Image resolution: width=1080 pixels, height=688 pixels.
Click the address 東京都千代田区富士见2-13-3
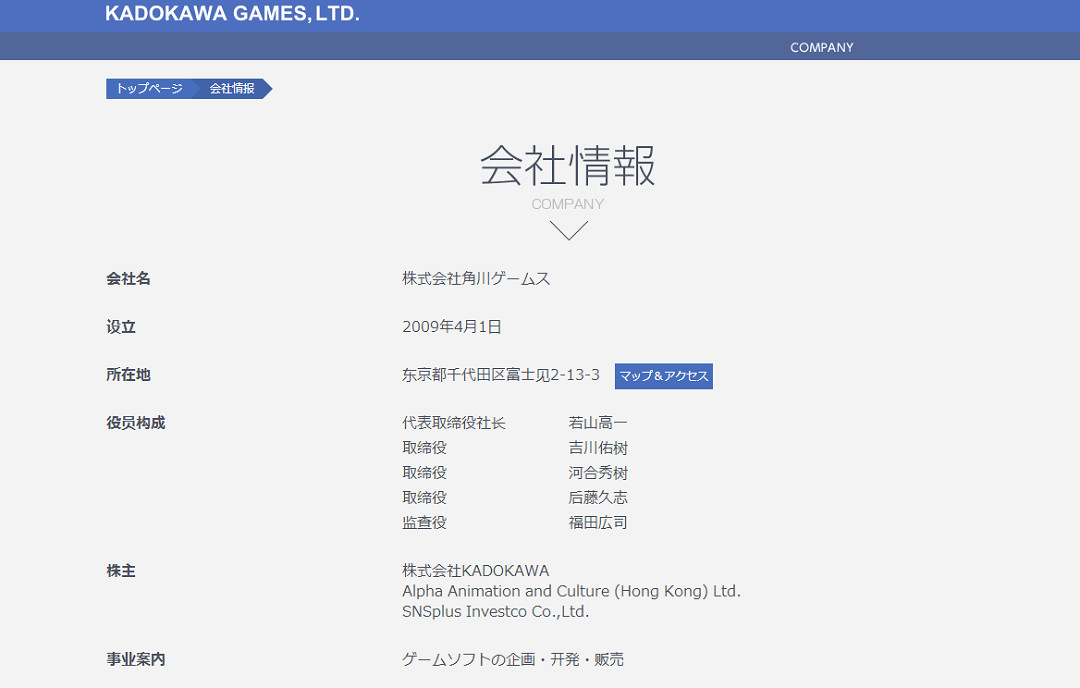click(x=501, y=375)
